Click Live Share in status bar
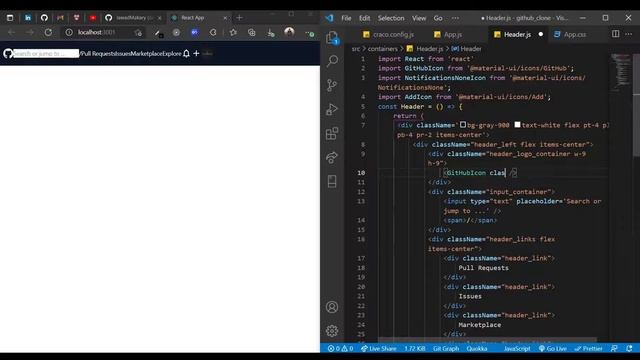This screenshot has height=360, width=640. [x=379, y=348]
